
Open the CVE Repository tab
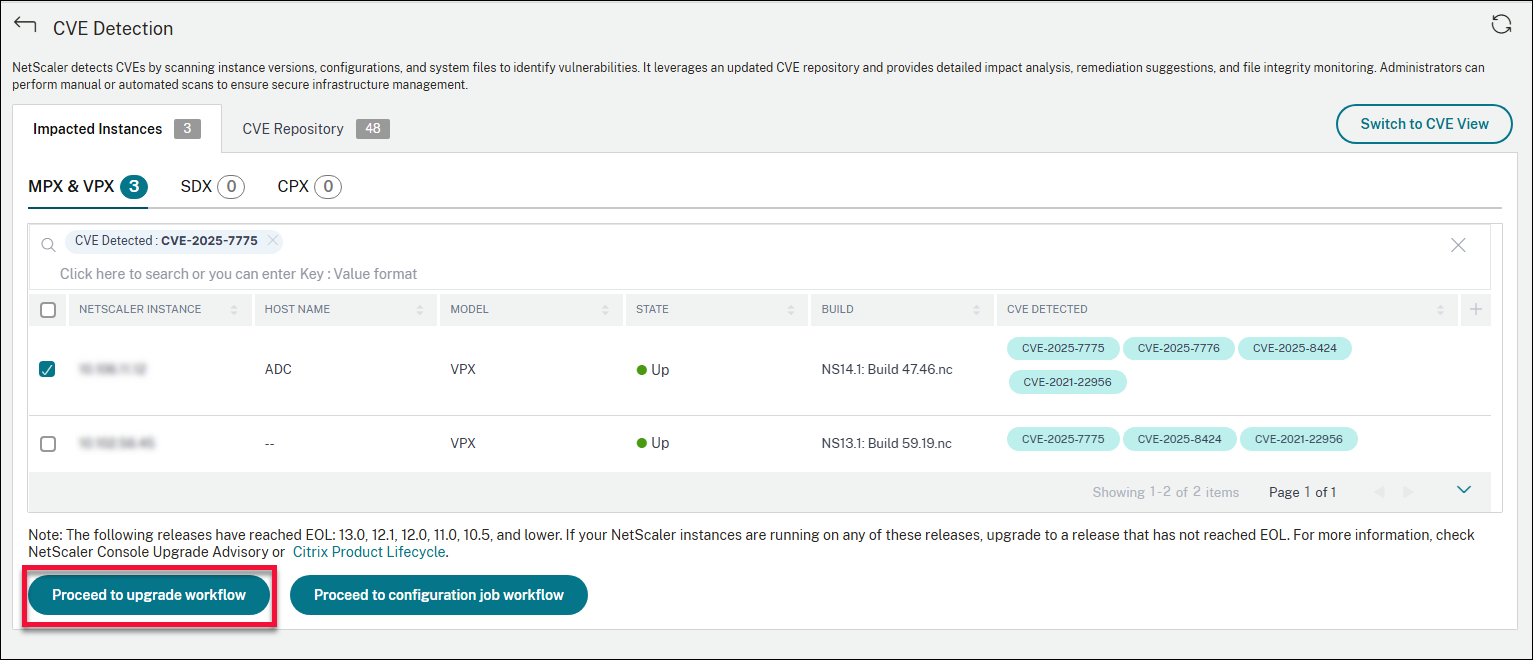tap(316, 129)
